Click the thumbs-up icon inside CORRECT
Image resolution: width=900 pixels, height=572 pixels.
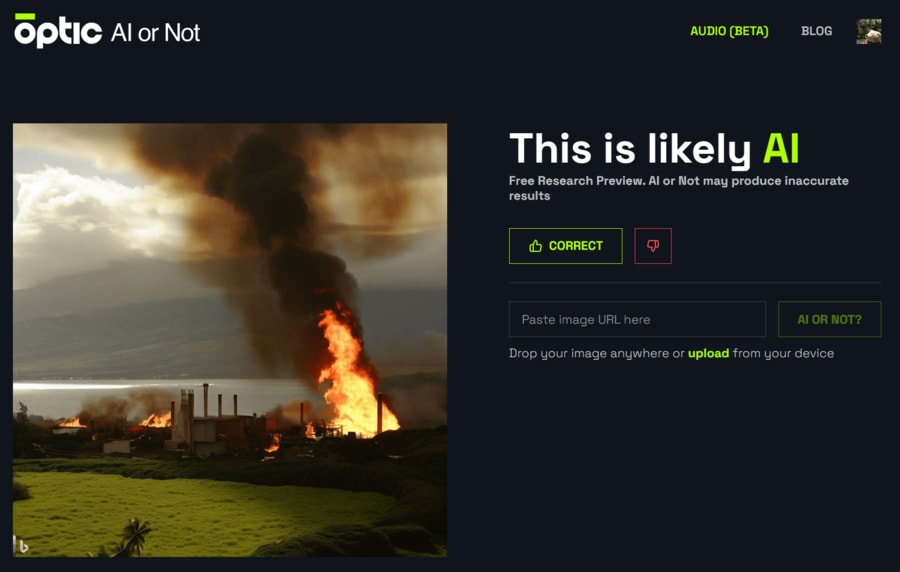point(536,246)
